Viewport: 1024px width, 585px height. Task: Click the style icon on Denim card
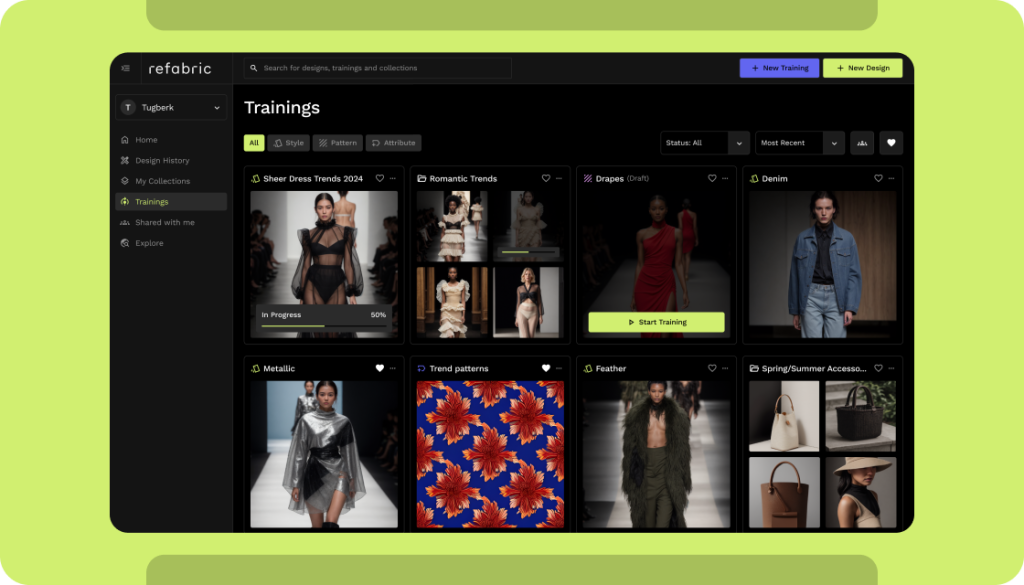(x=754, y=178)
